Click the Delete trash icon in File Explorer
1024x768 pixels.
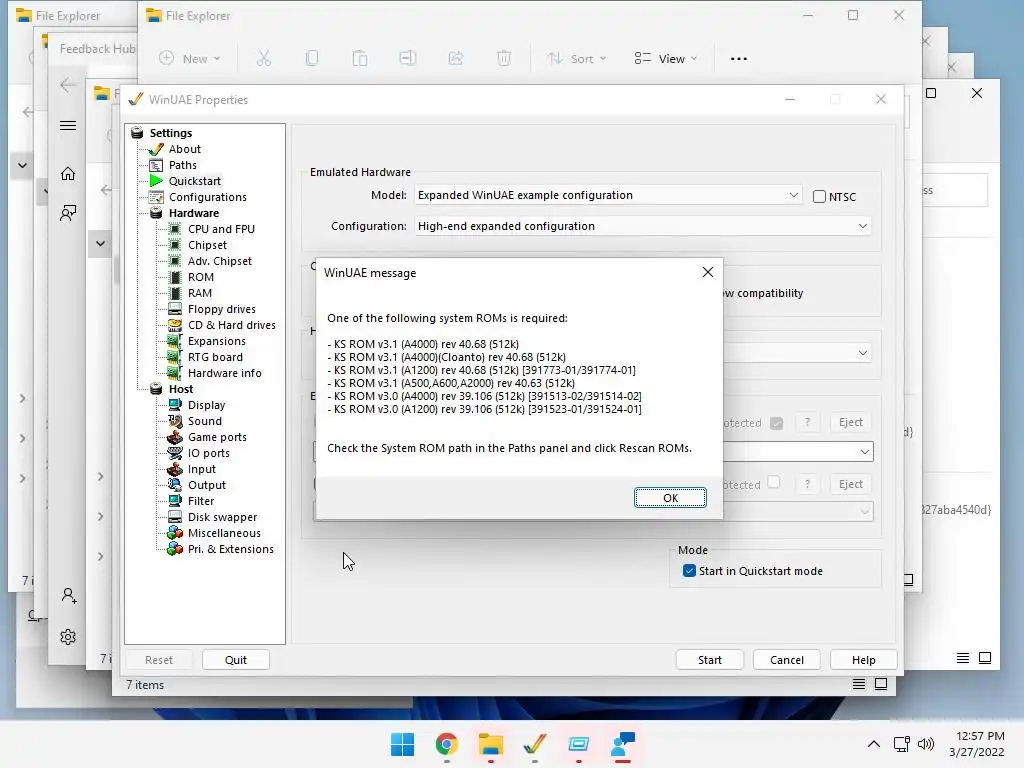point(504,59)
